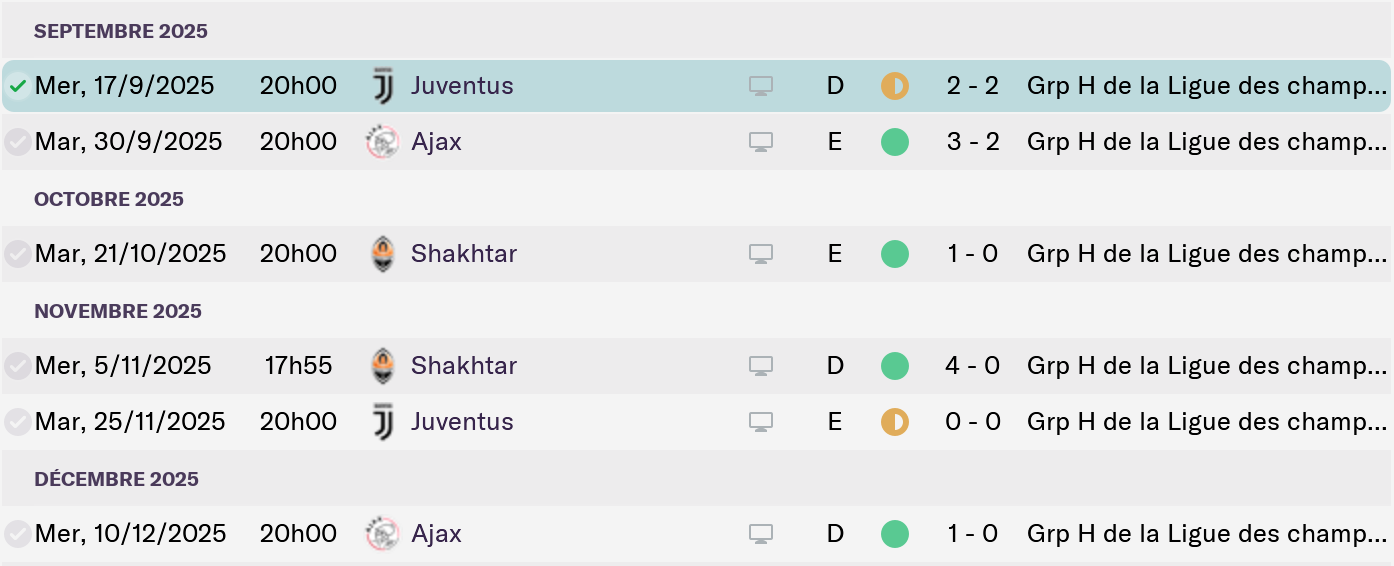1394x566 pixels.
Task: Click the TV monitor icon on 10/12/2025 row
Action: [x=761, y=534]
